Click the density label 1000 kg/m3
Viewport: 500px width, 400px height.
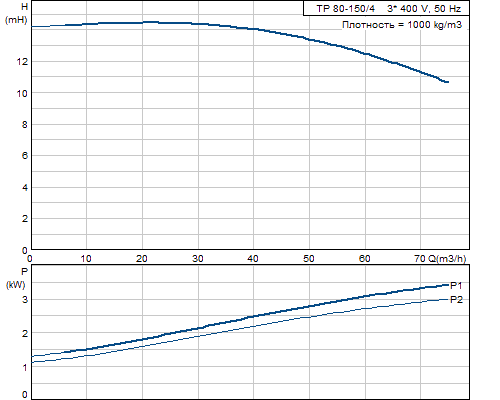pos(402,25)
